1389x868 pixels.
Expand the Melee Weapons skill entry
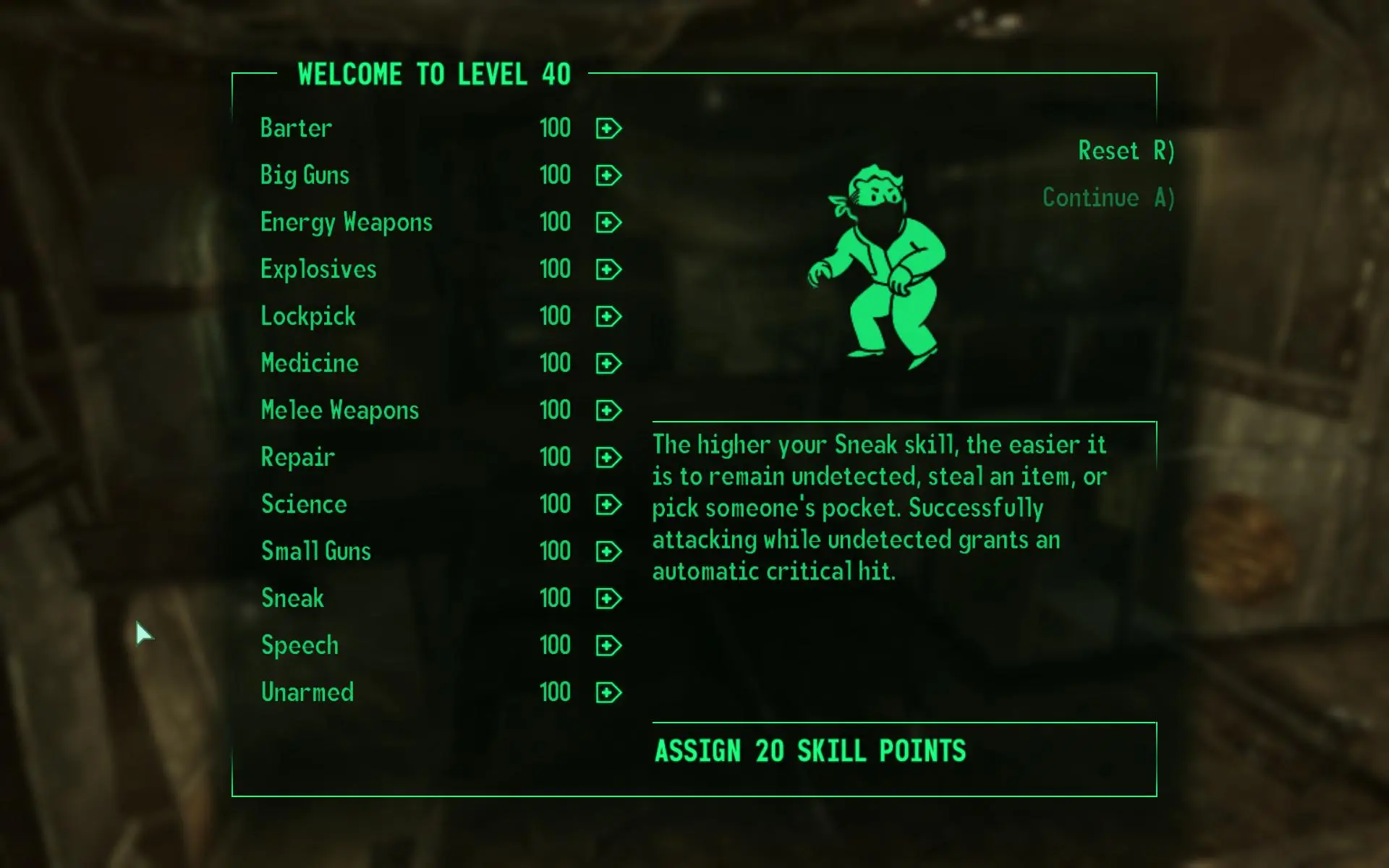click(x=608, y=409)
